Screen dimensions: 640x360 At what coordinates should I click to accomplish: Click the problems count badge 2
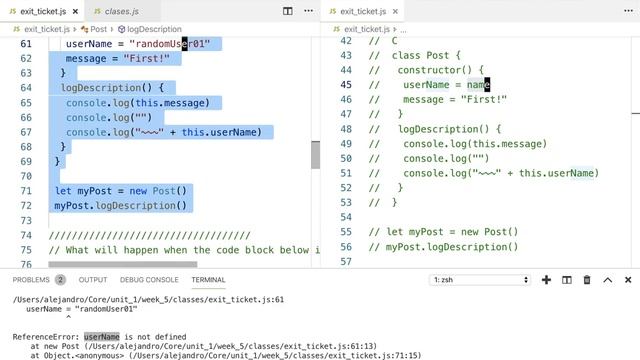pyautogui.click(x=60, y=280)
